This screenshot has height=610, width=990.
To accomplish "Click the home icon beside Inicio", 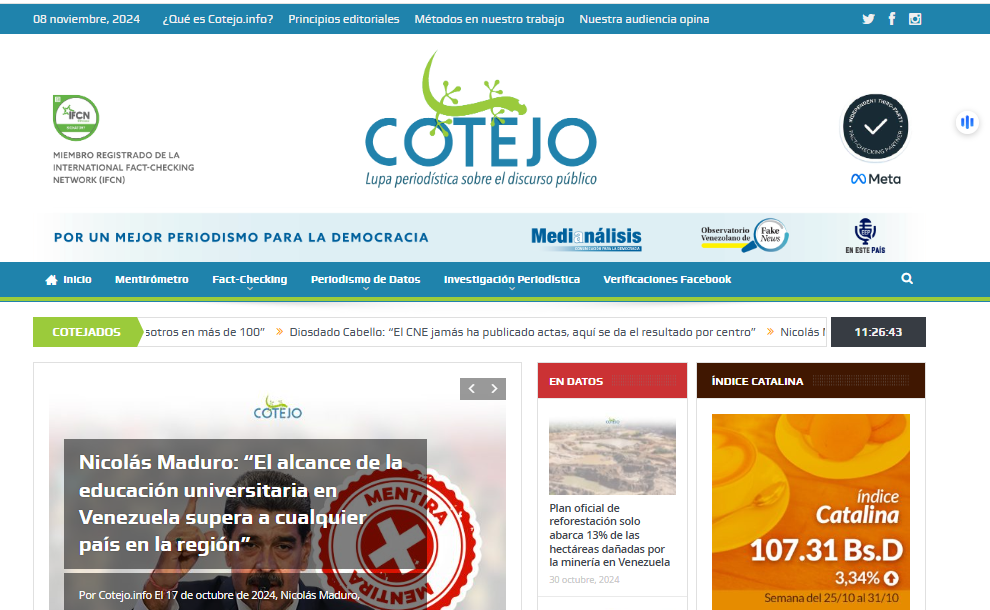I will pos(51,280).
